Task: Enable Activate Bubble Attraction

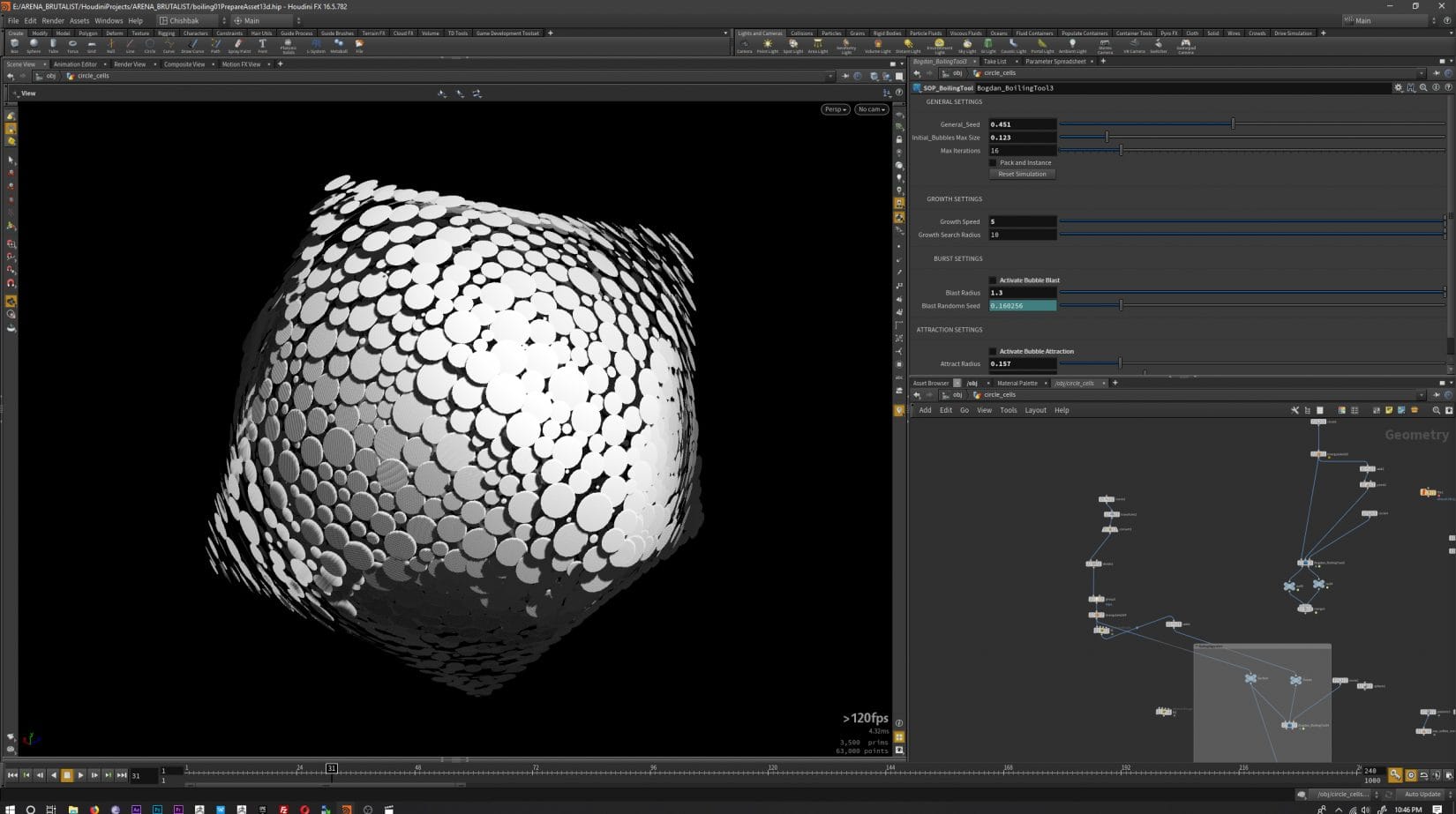Action: 994,351
